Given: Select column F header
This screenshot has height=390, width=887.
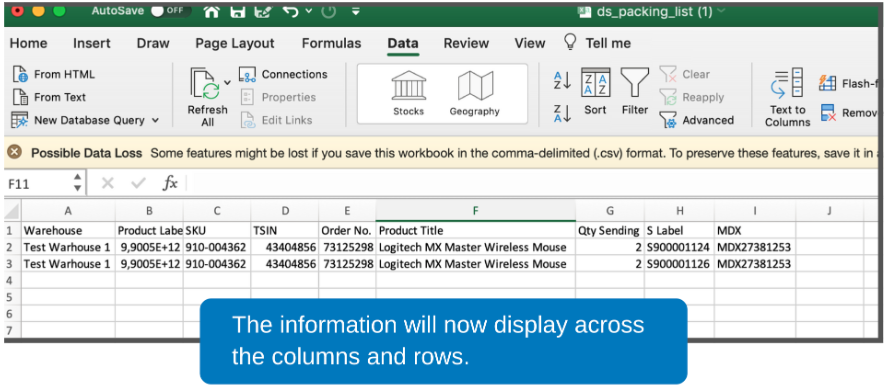Looking at the screenshot, I should (x=476, y=211).
